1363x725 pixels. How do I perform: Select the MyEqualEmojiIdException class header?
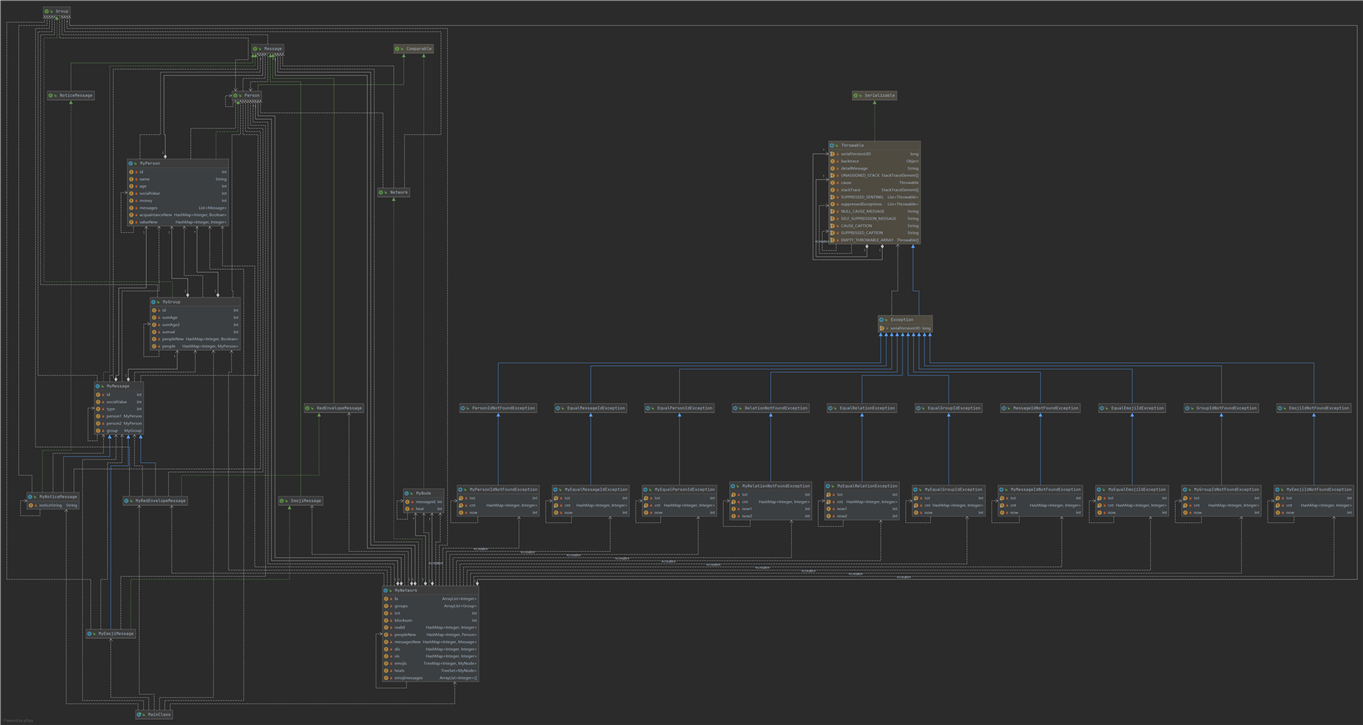(x=1132, y=490)
